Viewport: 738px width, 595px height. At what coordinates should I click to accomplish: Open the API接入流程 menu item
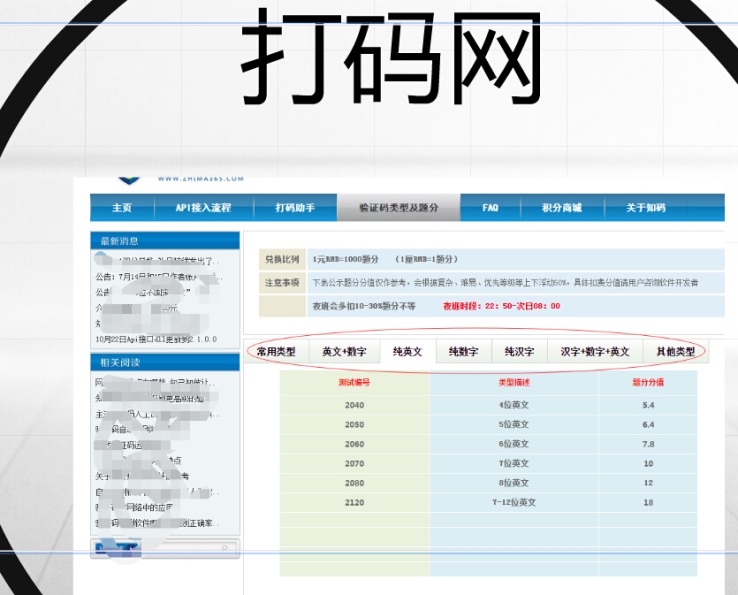coord(203,208)
